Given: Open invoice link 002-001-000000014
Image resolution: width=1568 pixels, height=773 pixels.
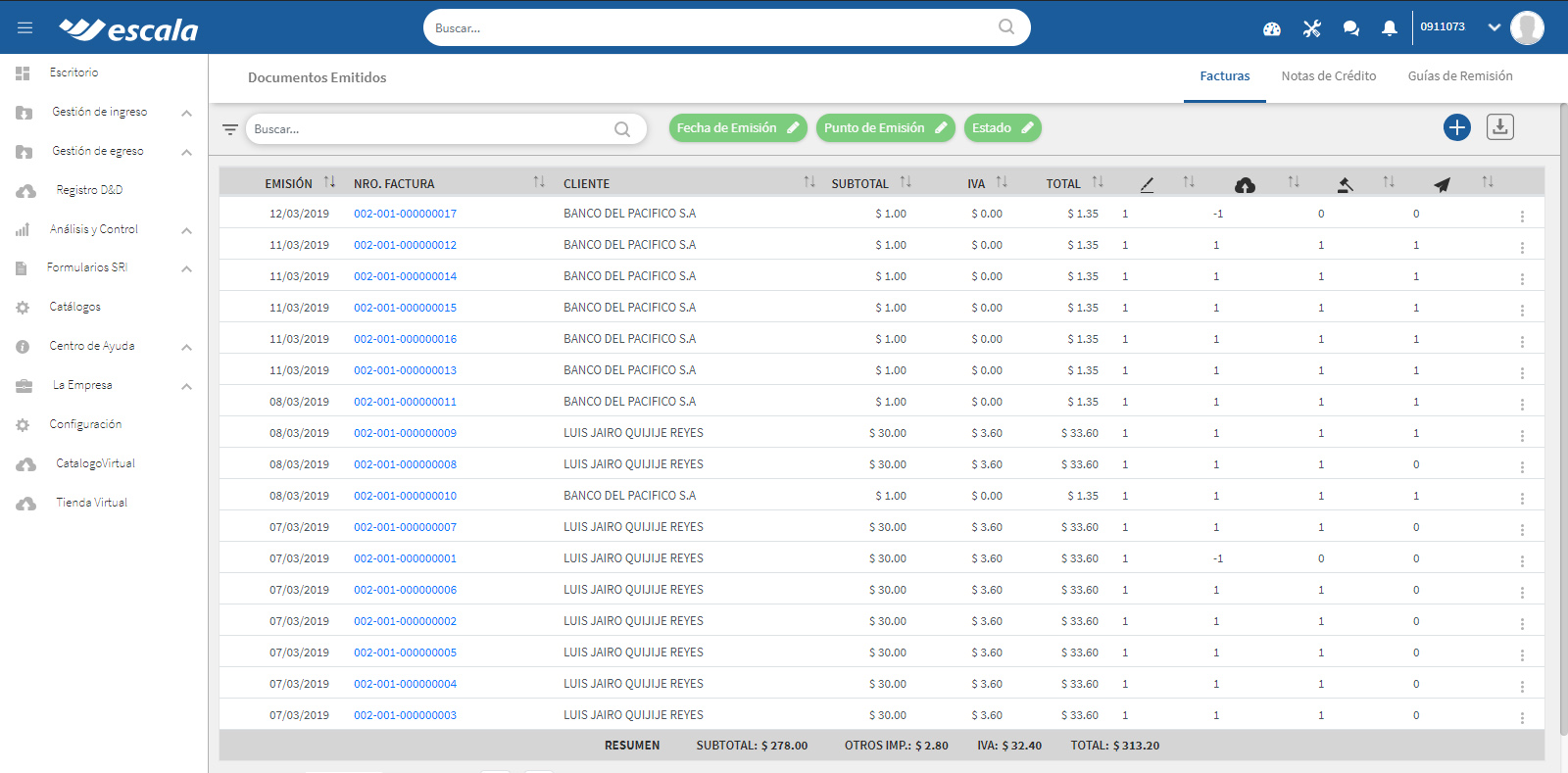Looking at the screenshot, I should pos(405,276).
